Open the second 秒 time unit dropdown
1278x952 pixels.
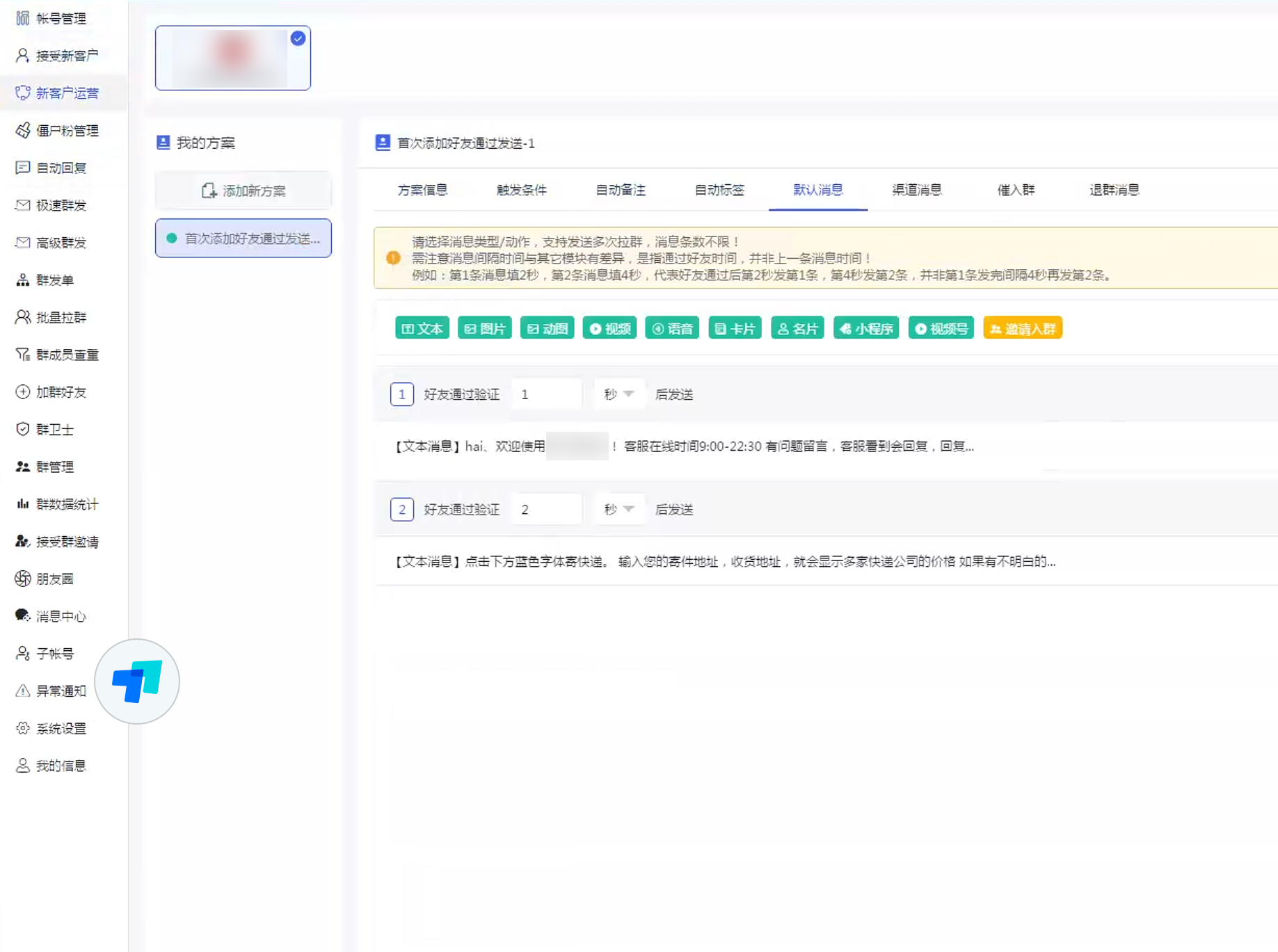618,508
